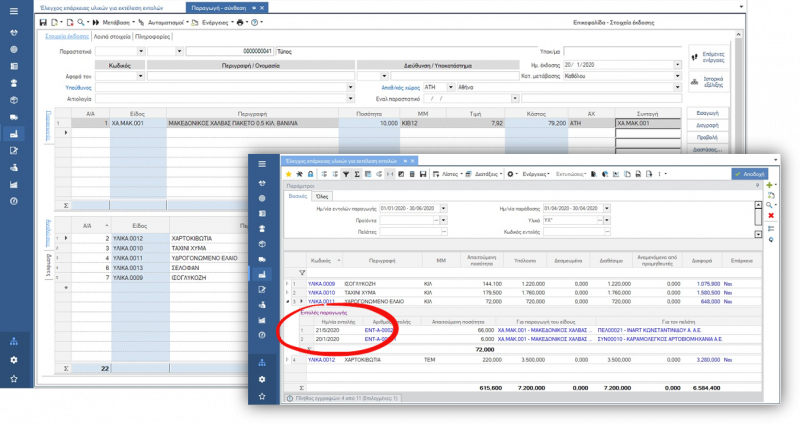
Task: Click the bar chart icon in back sidebar
Action: click(x=14, y=184)
